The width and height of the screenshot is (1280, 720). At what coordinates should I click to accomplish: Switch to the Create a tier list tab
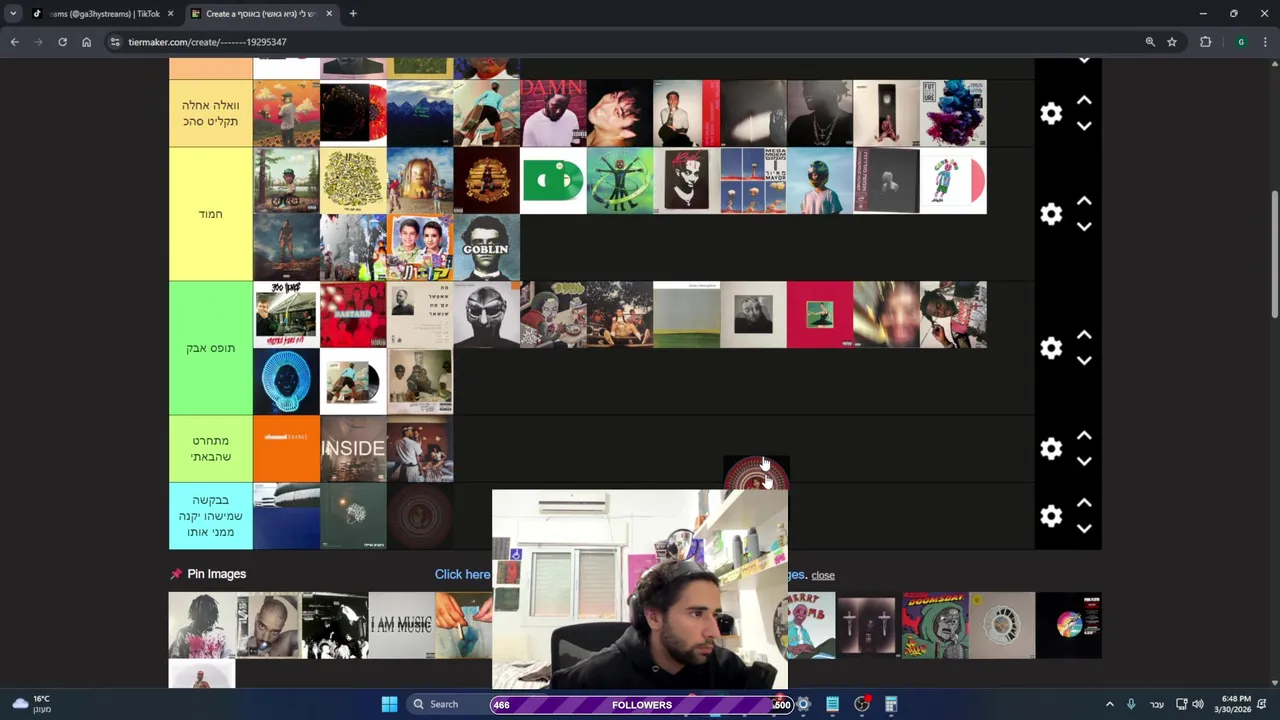click(260, 14)
